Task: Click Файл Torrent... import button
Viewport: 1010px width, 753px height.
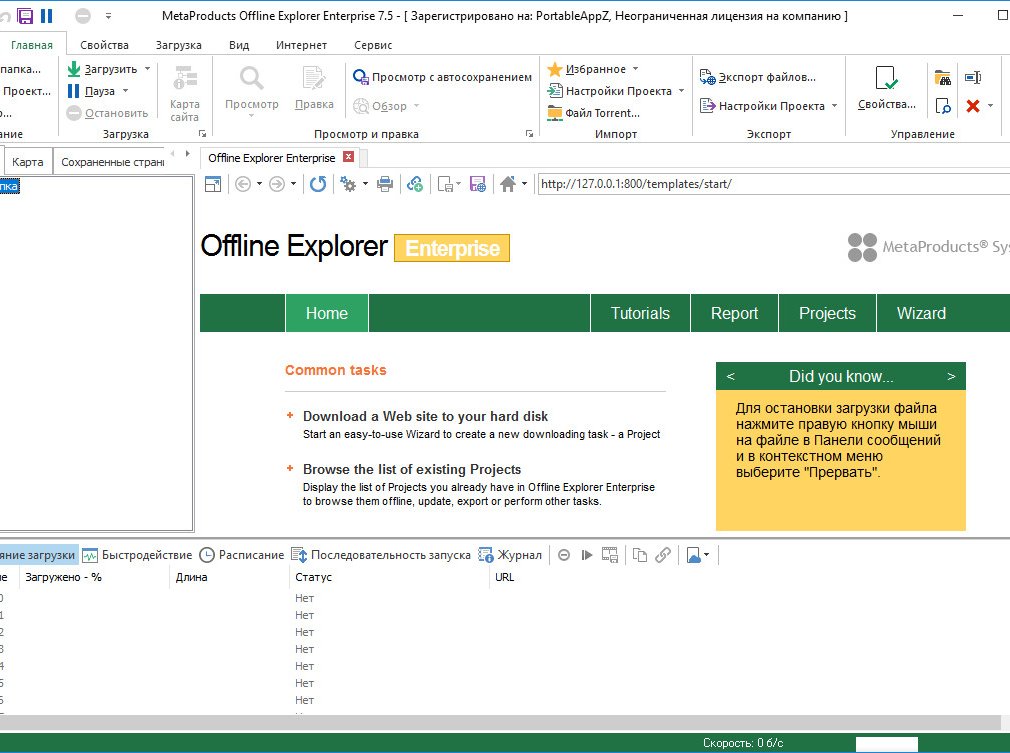Action: (593, 113)
